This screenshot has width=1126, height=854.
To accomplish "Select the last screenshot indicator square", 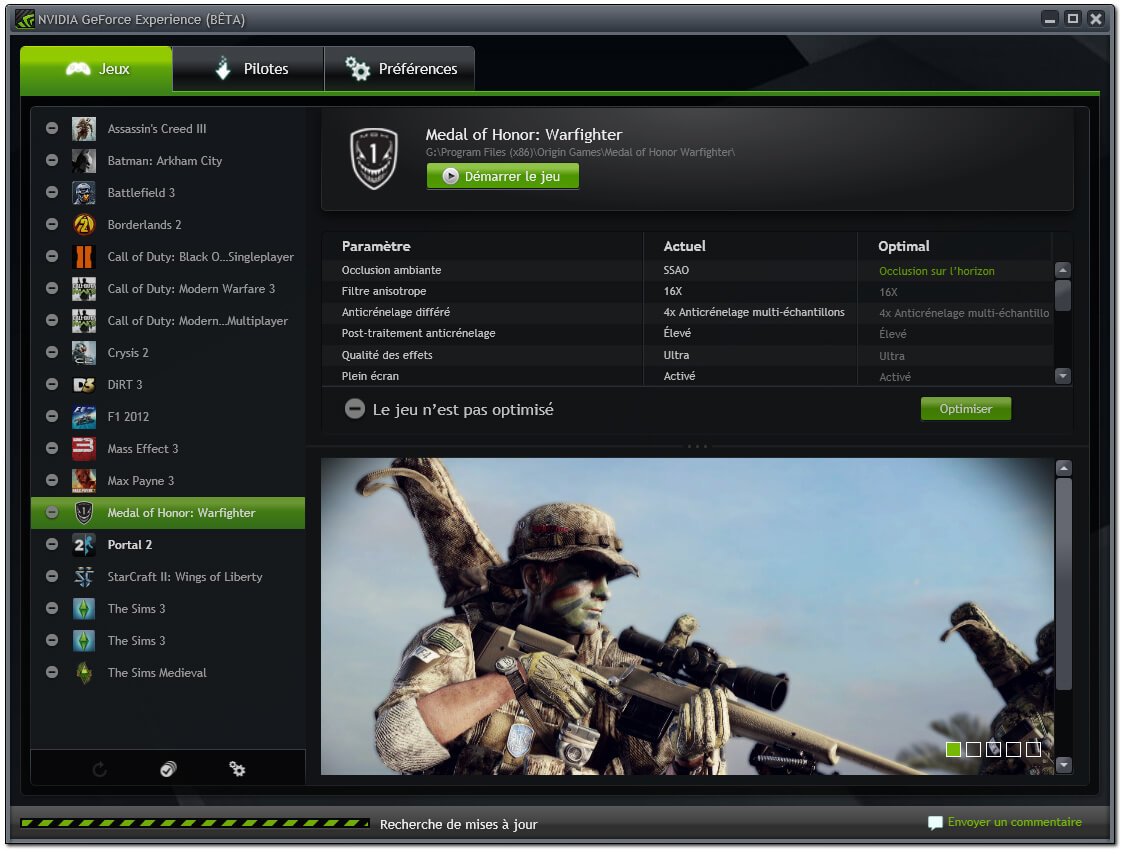I will (x=1033, y=749).
